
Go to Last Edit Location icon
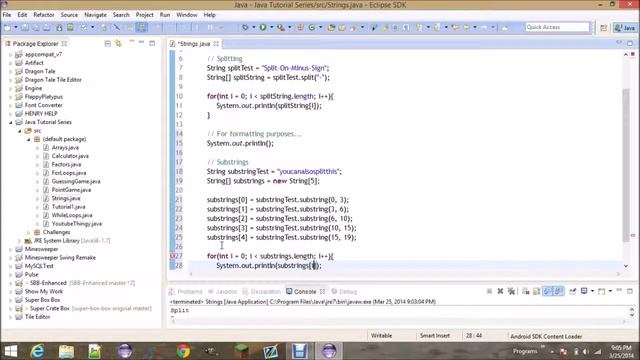455,27
